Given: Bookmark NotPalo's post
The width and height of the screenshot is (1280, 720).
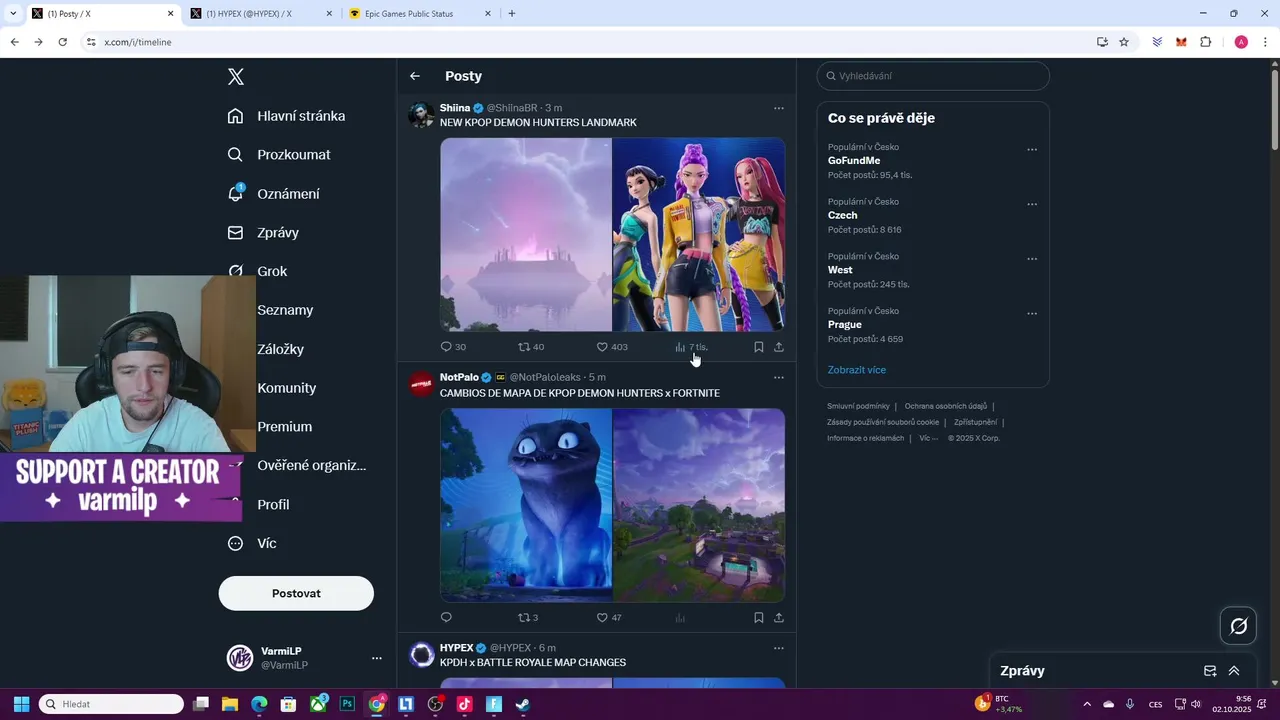Looking at the screenshot, I should pos(758,618).
